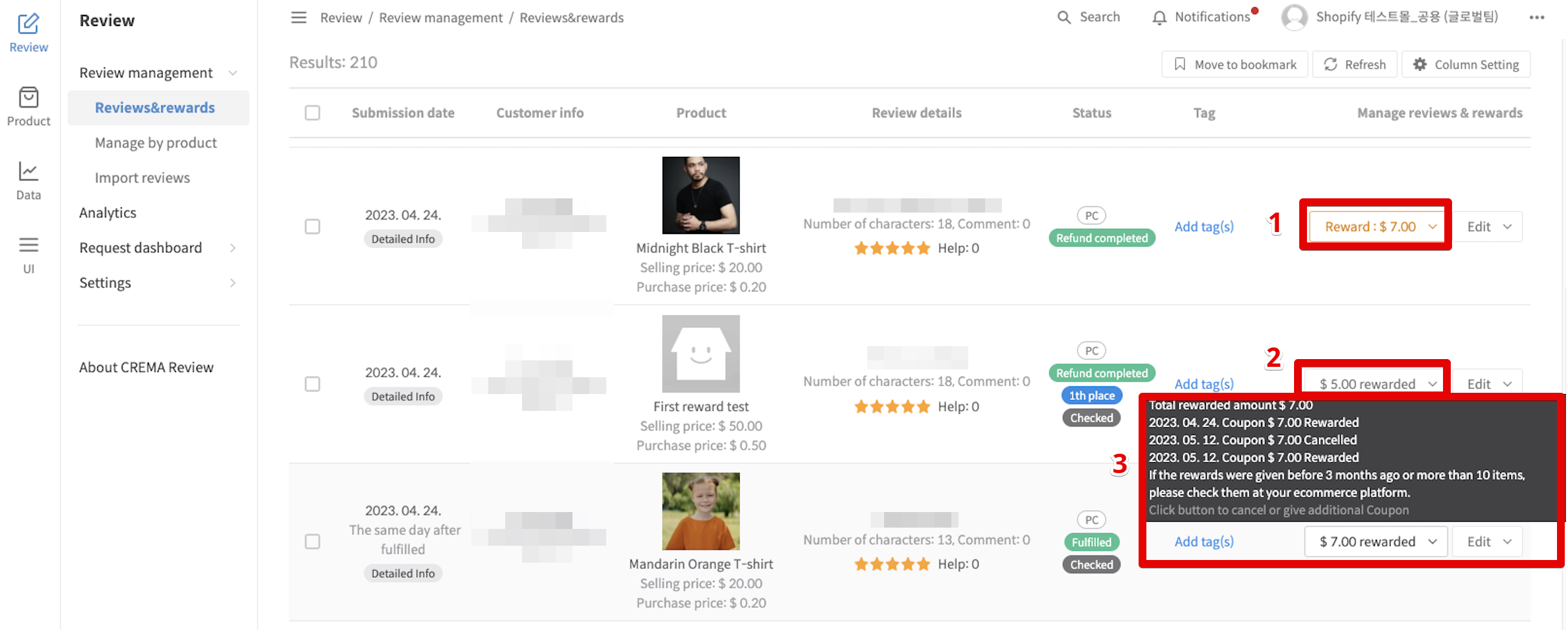Check the Midnight Black T-shirt review row
The width and height of the screenshot is (1568, 630).
pyautogui.click(x=313, y=226)
